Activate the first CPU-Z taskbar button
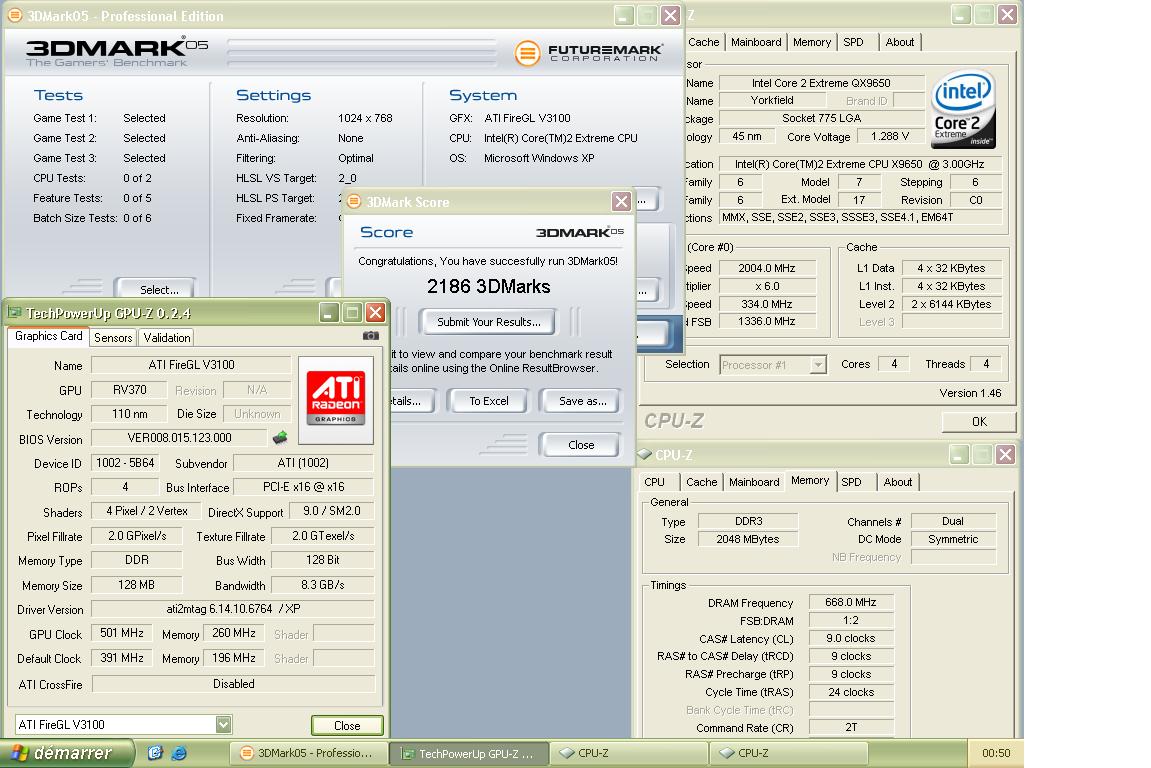Image resolution: width=1151 pixels, height=768 pixels. [x=629, y=753]
